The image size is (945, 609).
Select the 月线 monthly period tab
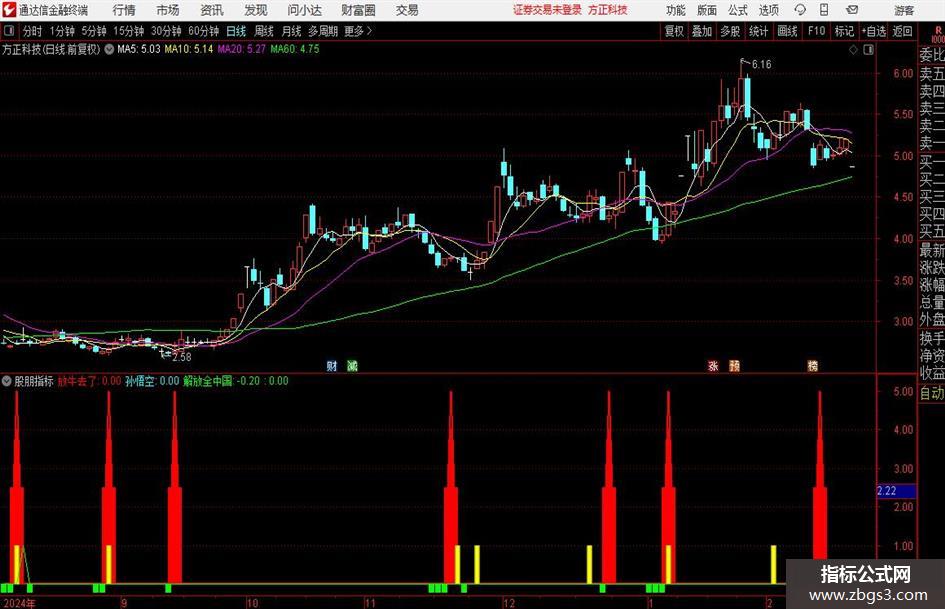(291, 31)
